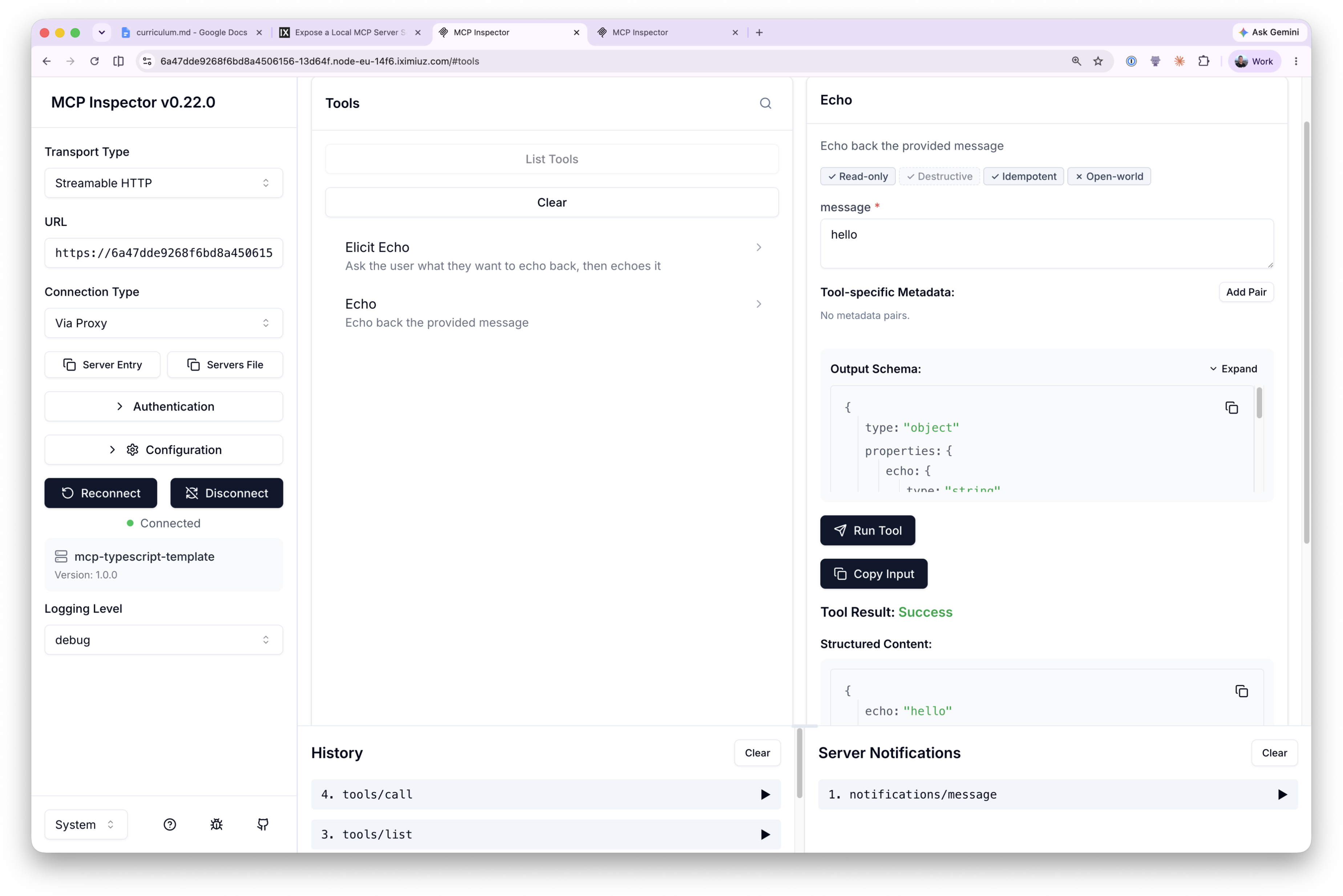
Task: Expand history entry 4. tools/call
Action: [545, 794]
